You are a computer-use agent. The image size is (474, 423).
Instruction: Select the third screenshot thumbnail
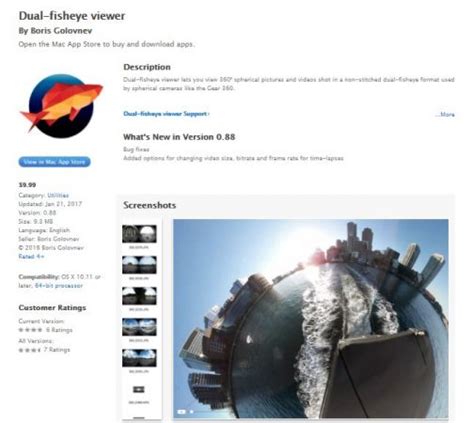point(139,296)
